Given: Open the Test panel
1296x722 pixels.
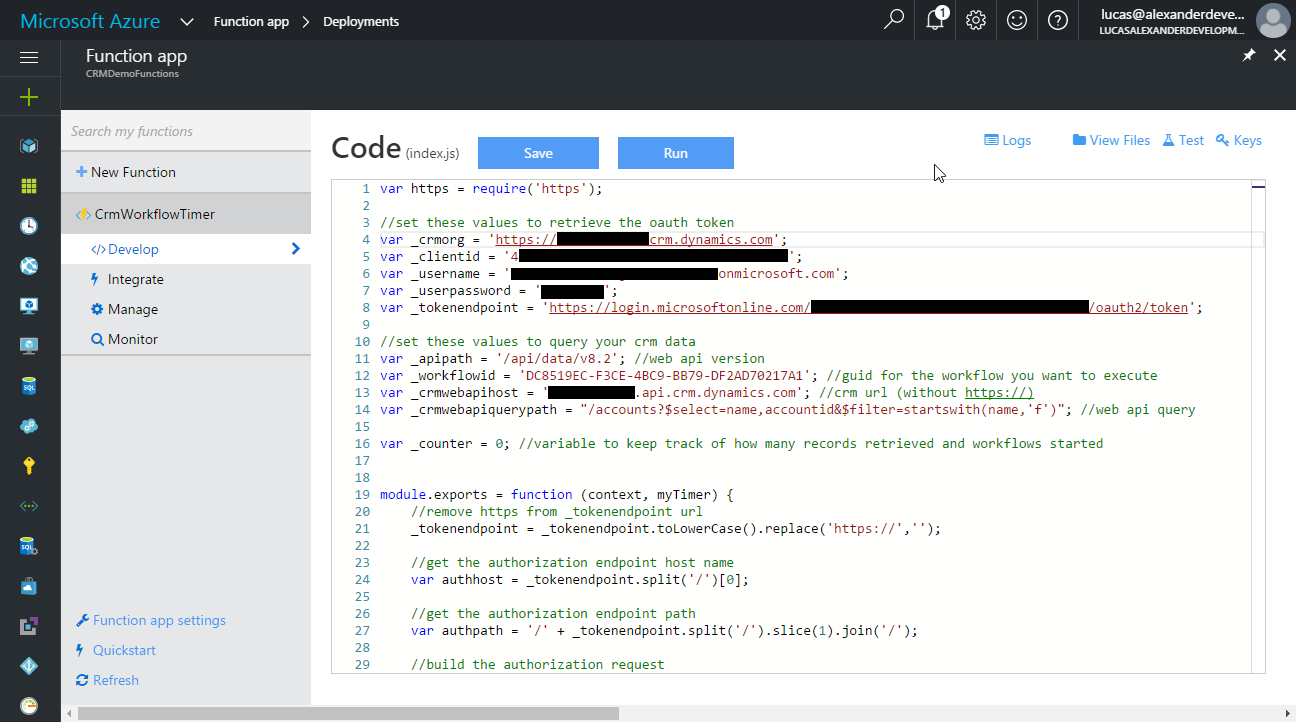Looking at the screenshot, I should 1183,141.
